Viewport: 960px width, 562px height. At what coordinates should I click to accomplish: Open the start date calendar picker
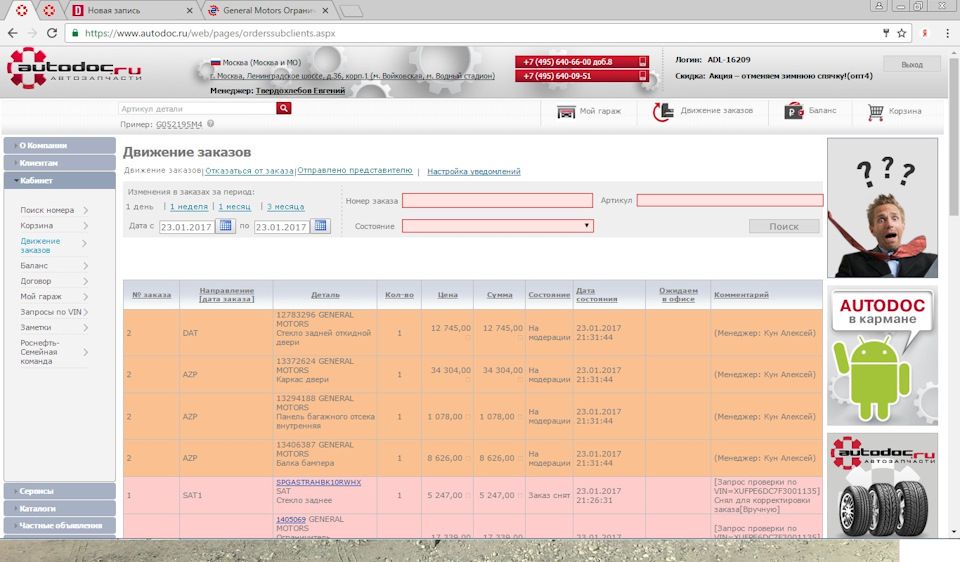225,226
